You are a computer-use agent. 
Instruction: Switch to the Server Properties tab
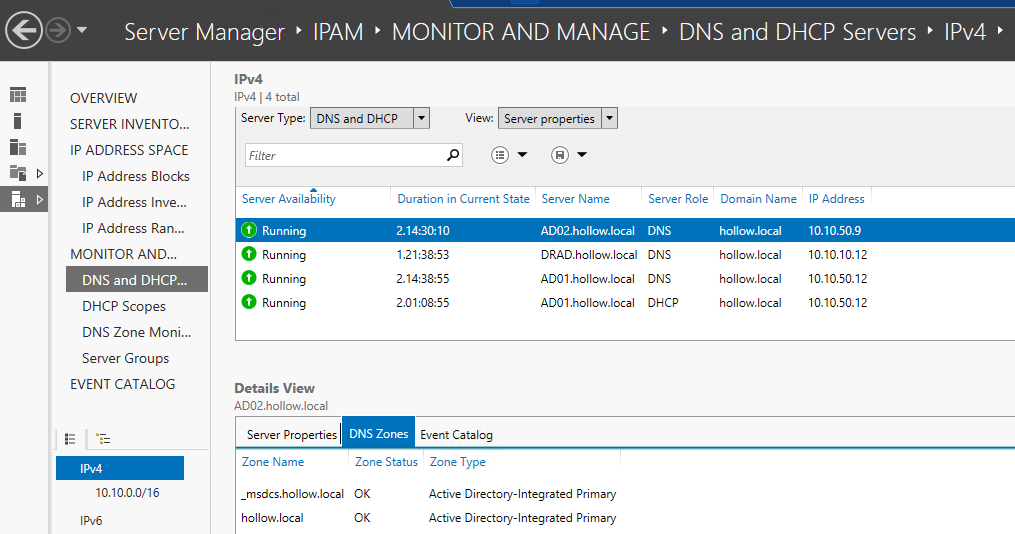tap(291, 434)
